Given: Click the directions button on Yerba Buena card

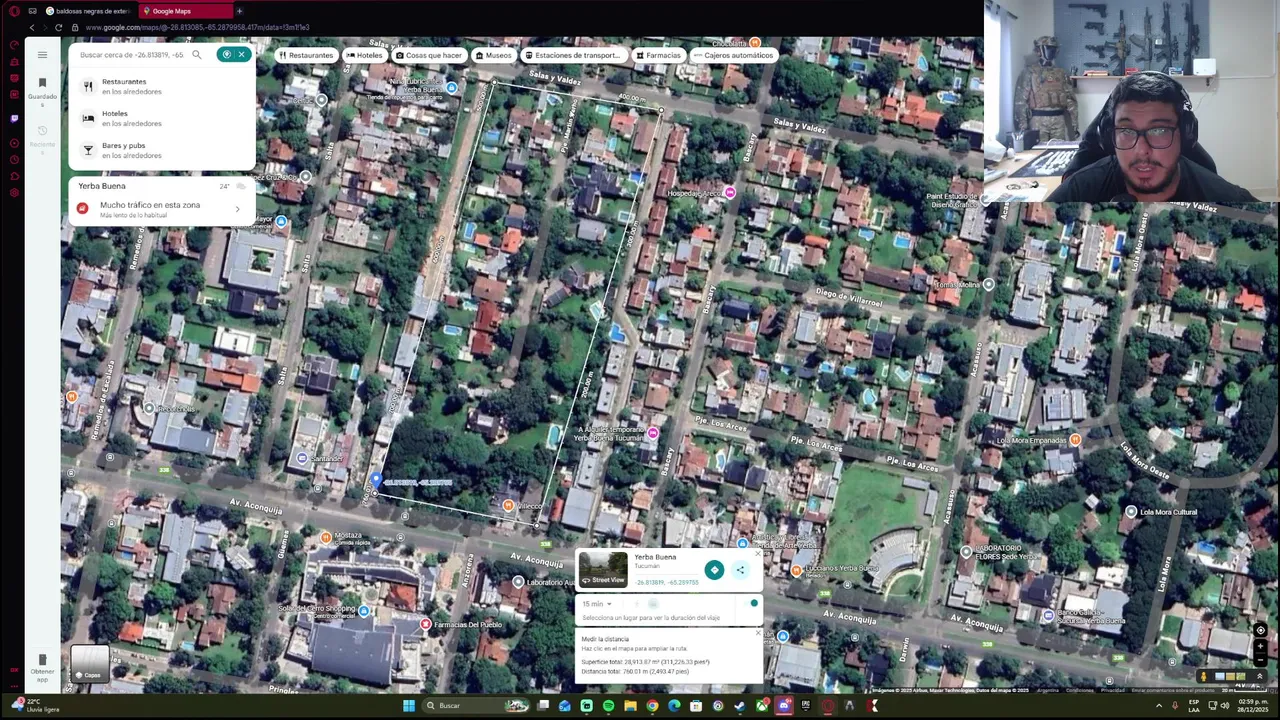Looking at the screenshot, I should point(714,570).
